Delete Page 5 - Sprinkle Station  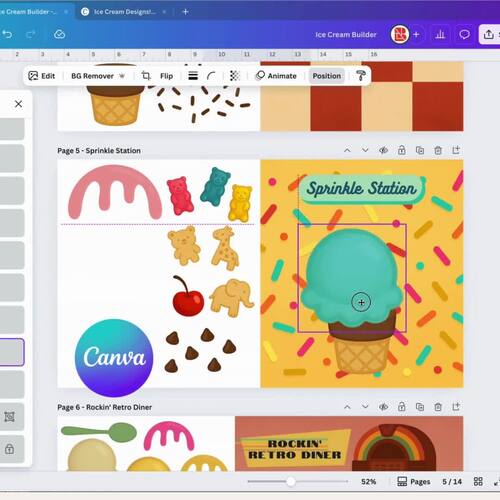point(438,150)
